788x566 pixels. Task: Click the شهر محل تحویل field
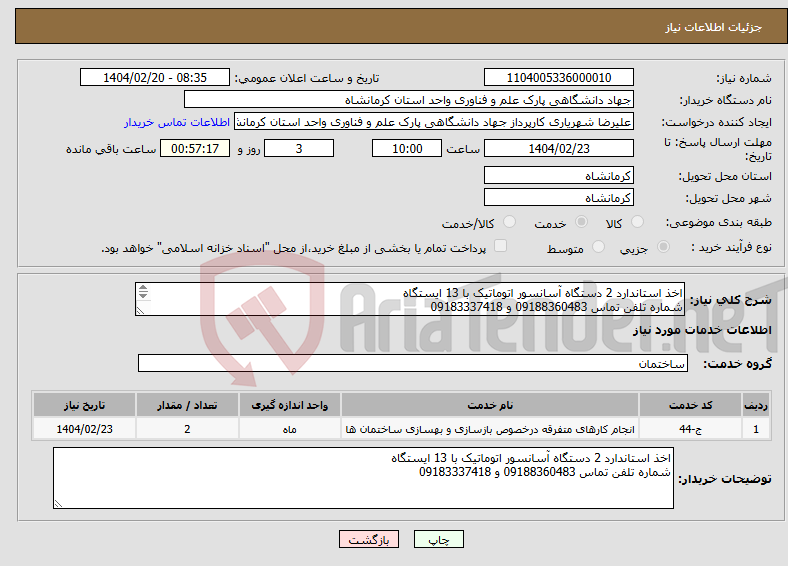pyautogui.click(x=558, y=197)
